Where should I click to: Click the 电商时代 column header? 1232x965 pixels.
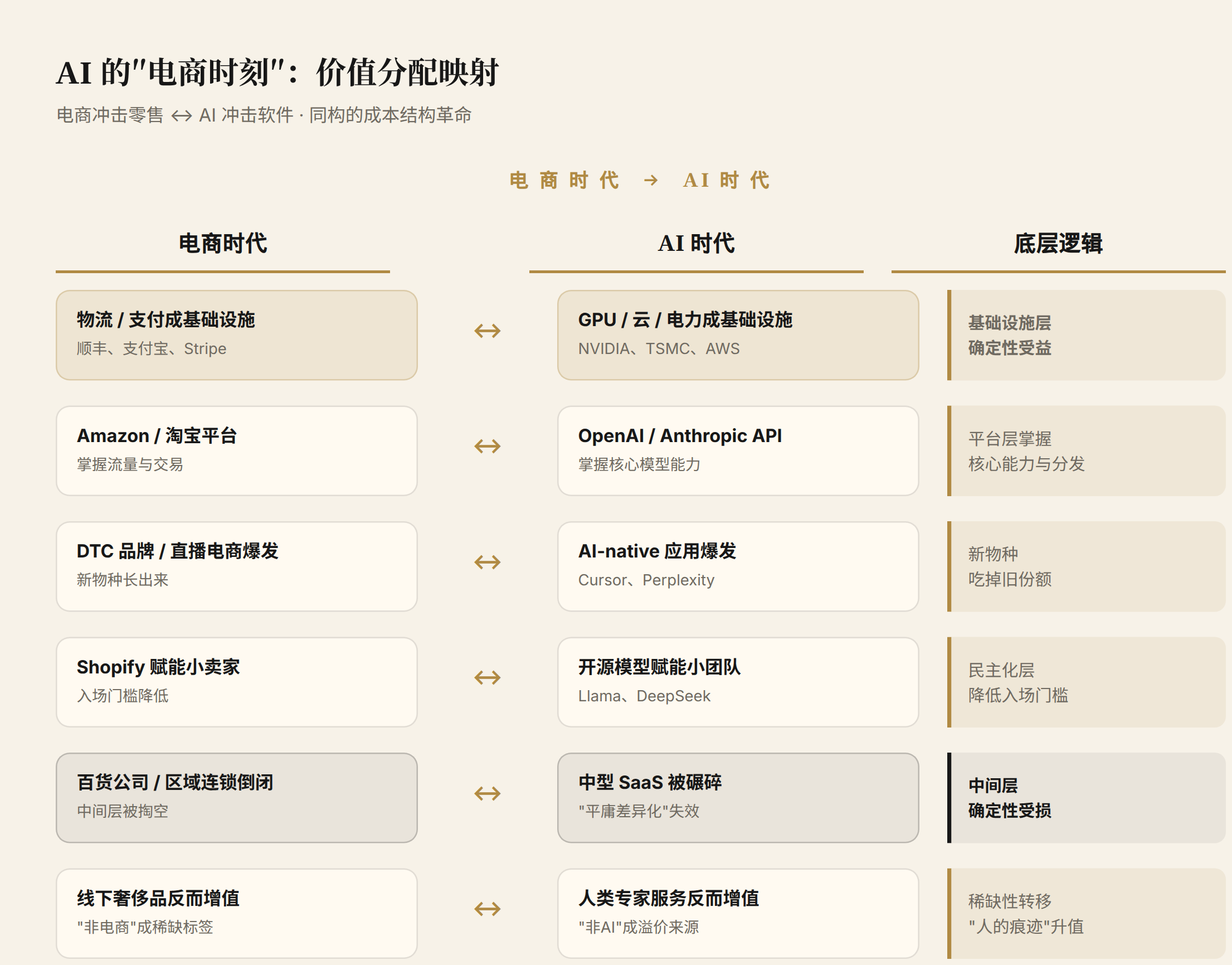222,244
